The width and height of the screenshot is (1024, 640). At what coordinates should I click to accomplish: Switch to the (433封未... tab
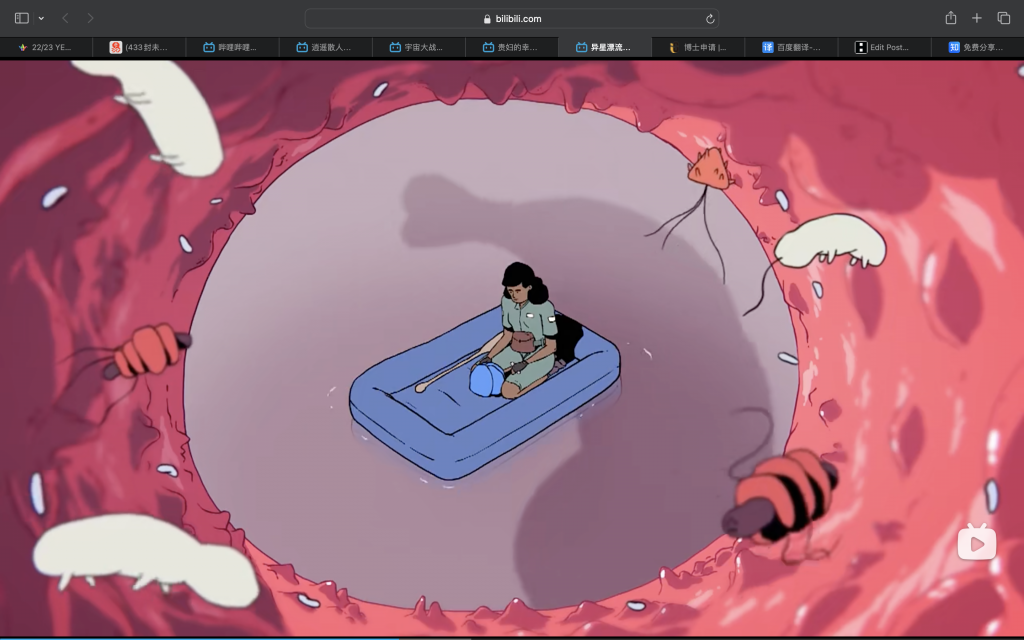click(x=139, y=47)
